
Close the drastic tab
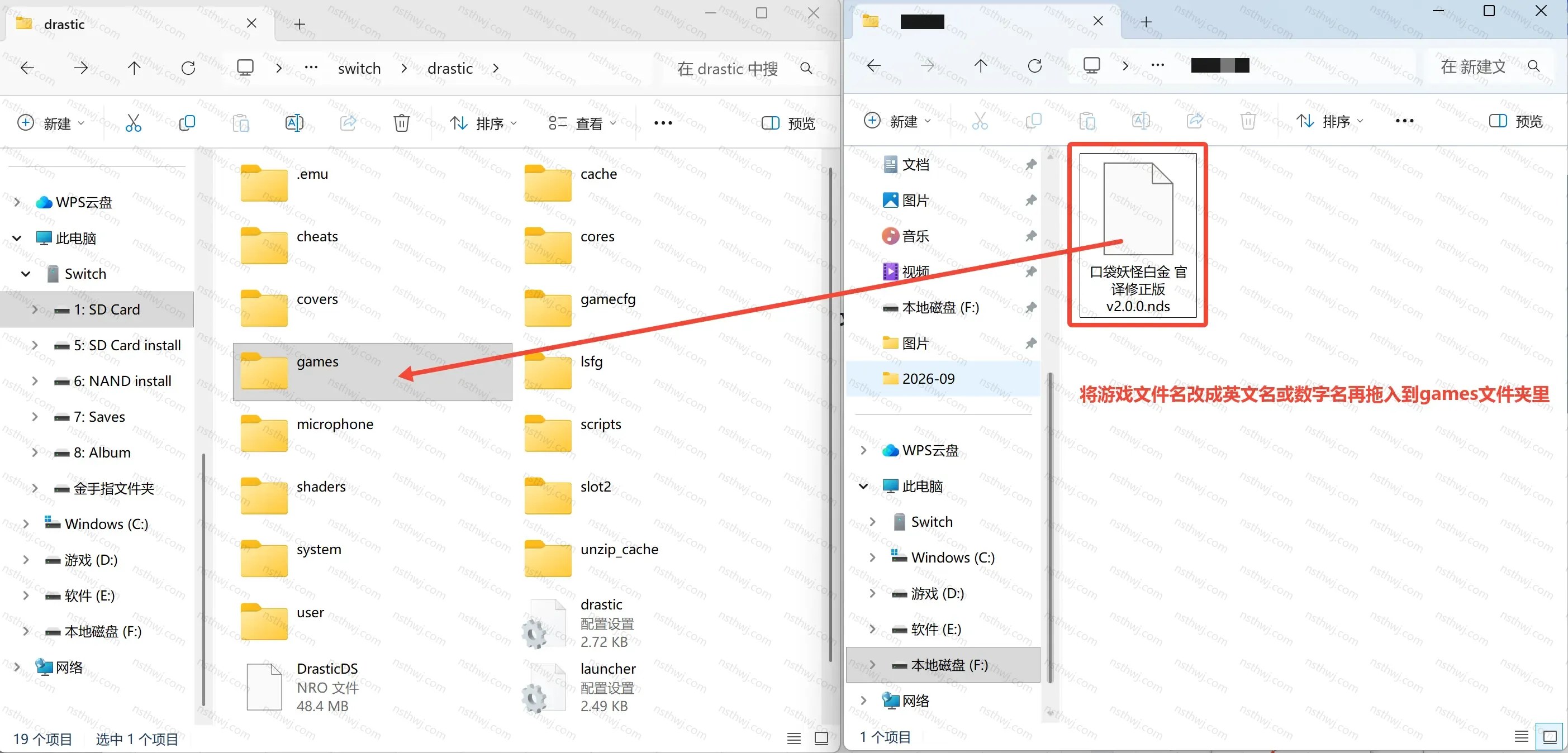[251, 23]
